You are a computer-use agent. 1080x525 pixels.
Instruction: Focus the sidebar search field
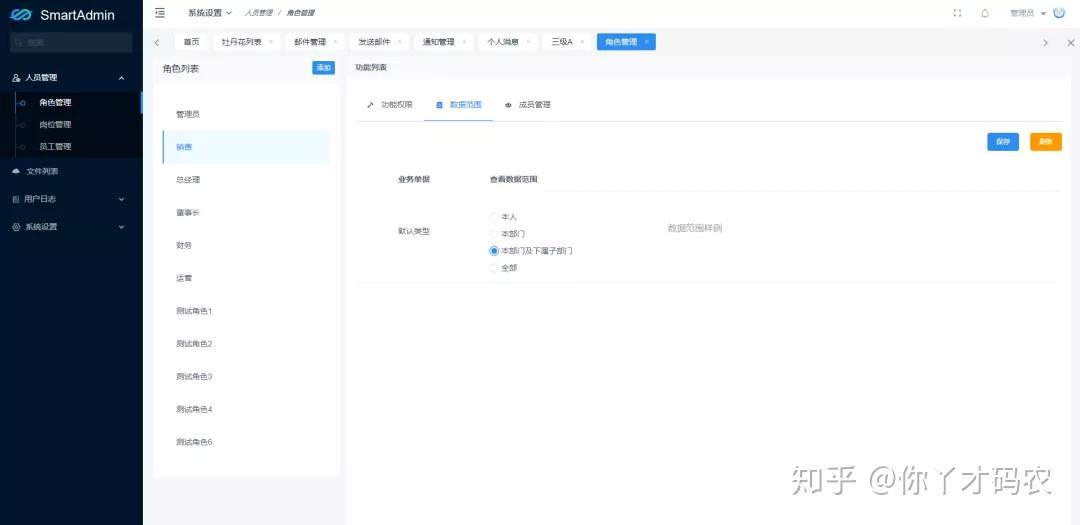pos(71,43)
